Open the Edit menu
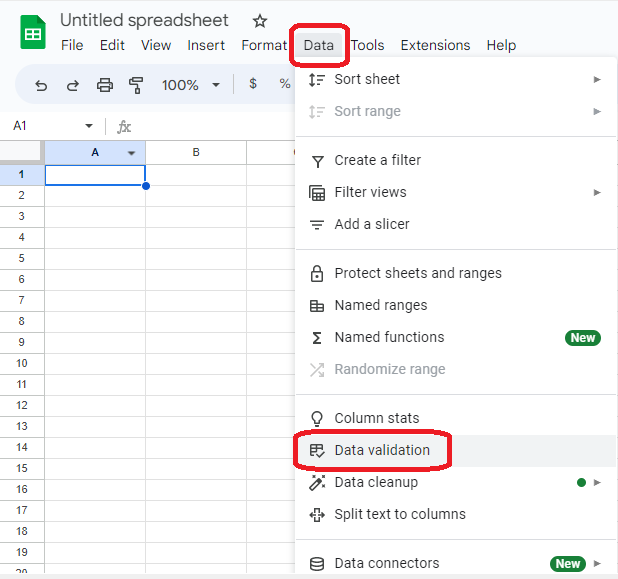Viewport: 618px width, 579px height. click(x=112, y=45)
